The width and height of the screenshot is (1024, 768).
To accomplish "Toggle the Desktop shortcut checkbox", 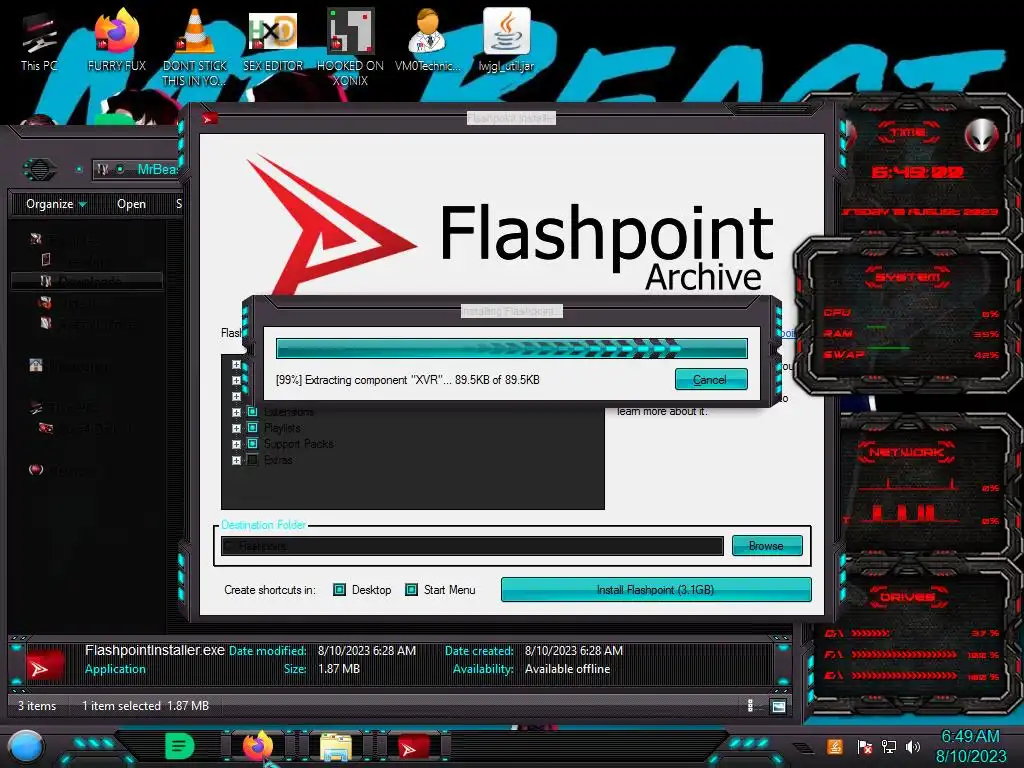I will click(340, 590).
